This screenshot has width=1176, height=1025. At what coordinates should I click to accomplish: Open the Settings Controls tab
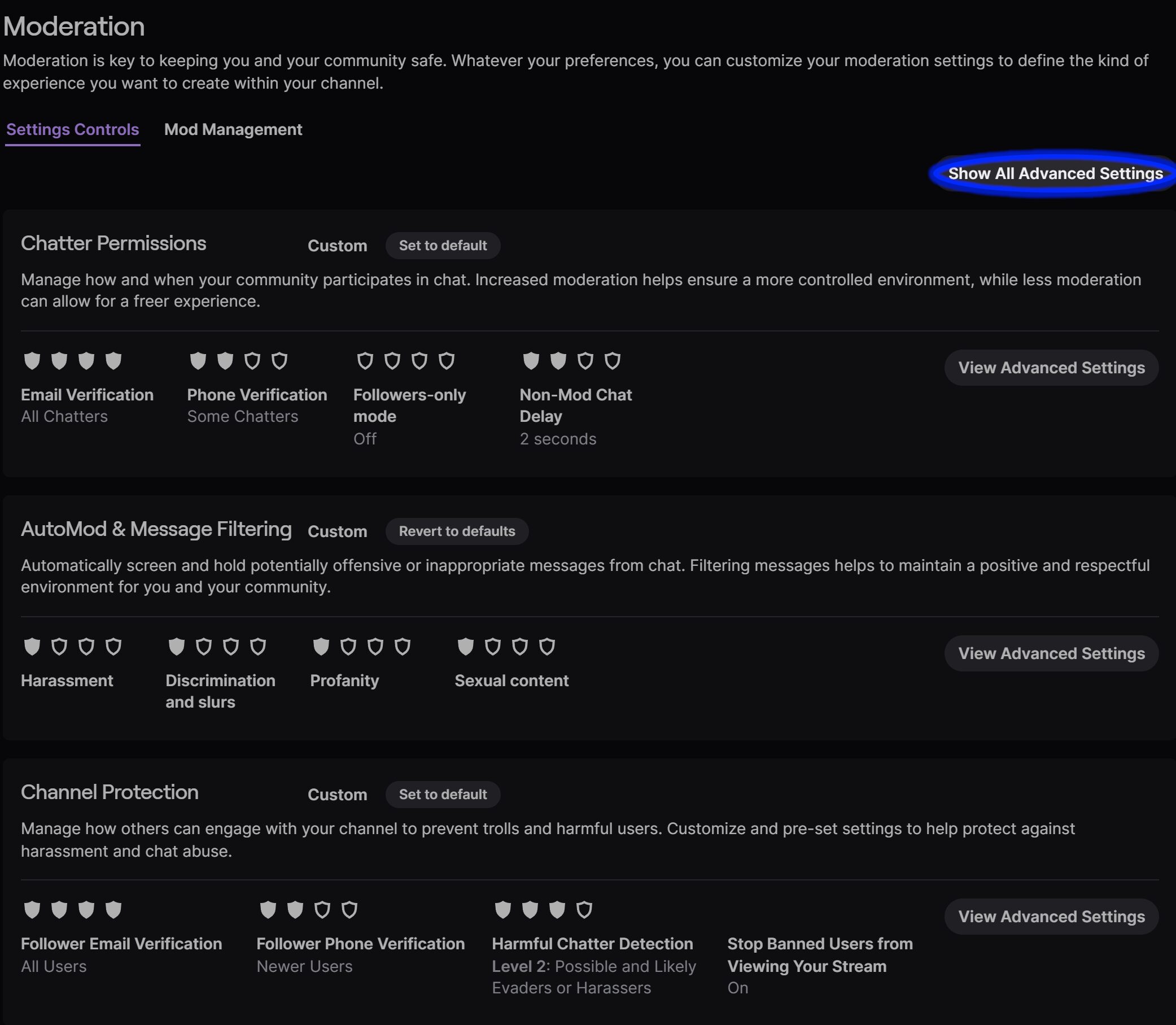coord(73,130)
